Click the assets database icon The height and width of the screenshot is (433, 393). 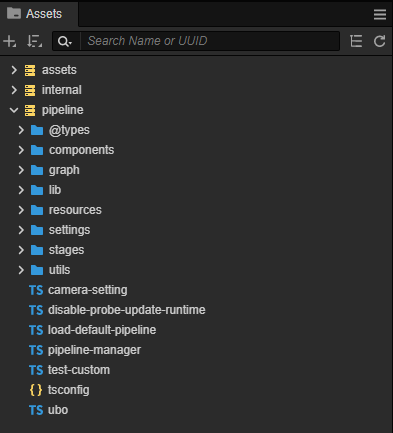pyautogui.click(x=30, y=70)
